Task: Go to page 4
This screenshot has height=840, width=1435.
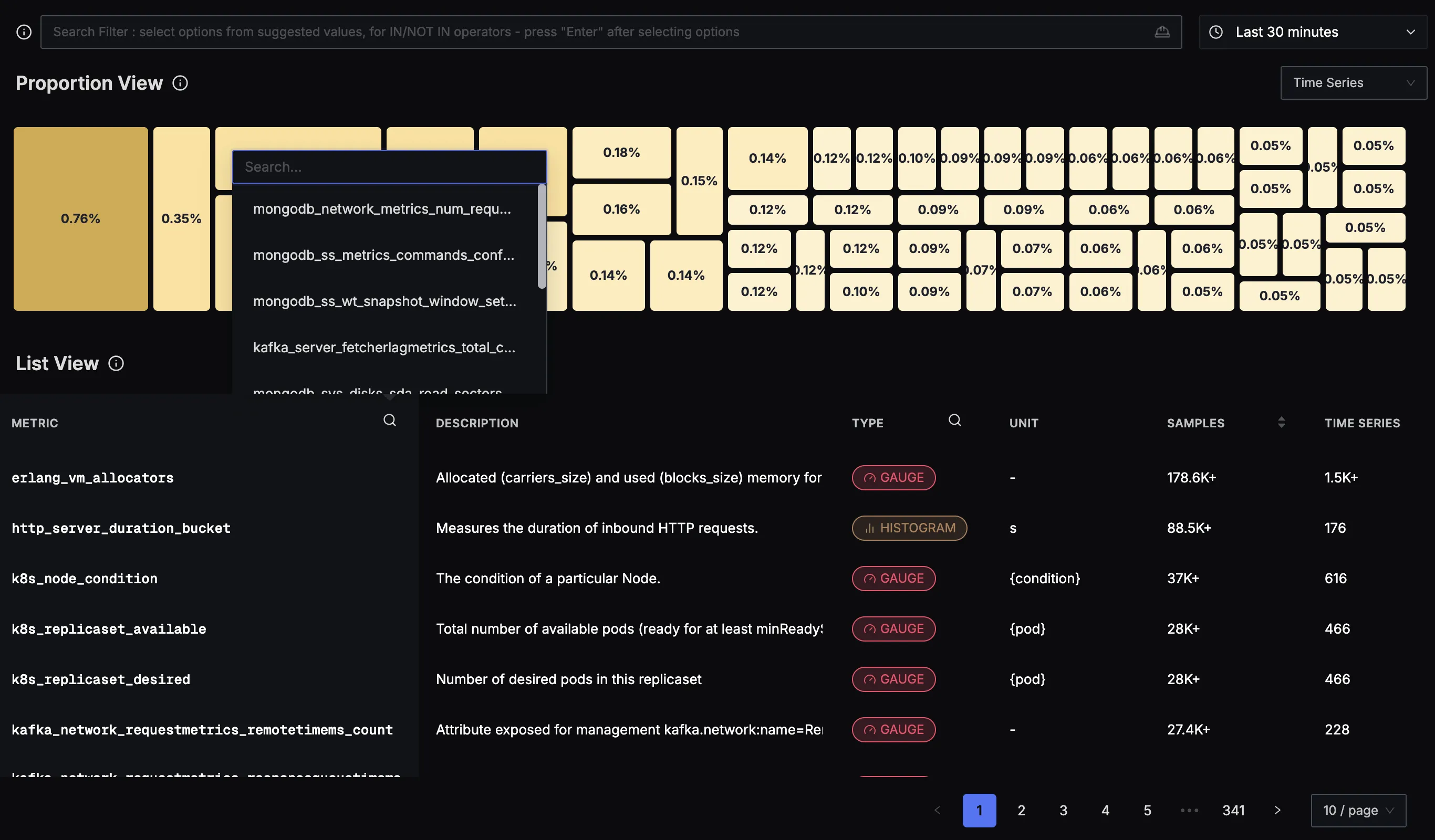Action: coord(1105,810)
